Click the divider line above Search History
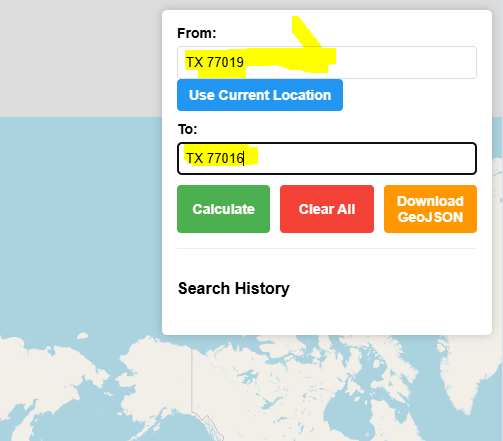Screen dimensions: 503x441 327,249
